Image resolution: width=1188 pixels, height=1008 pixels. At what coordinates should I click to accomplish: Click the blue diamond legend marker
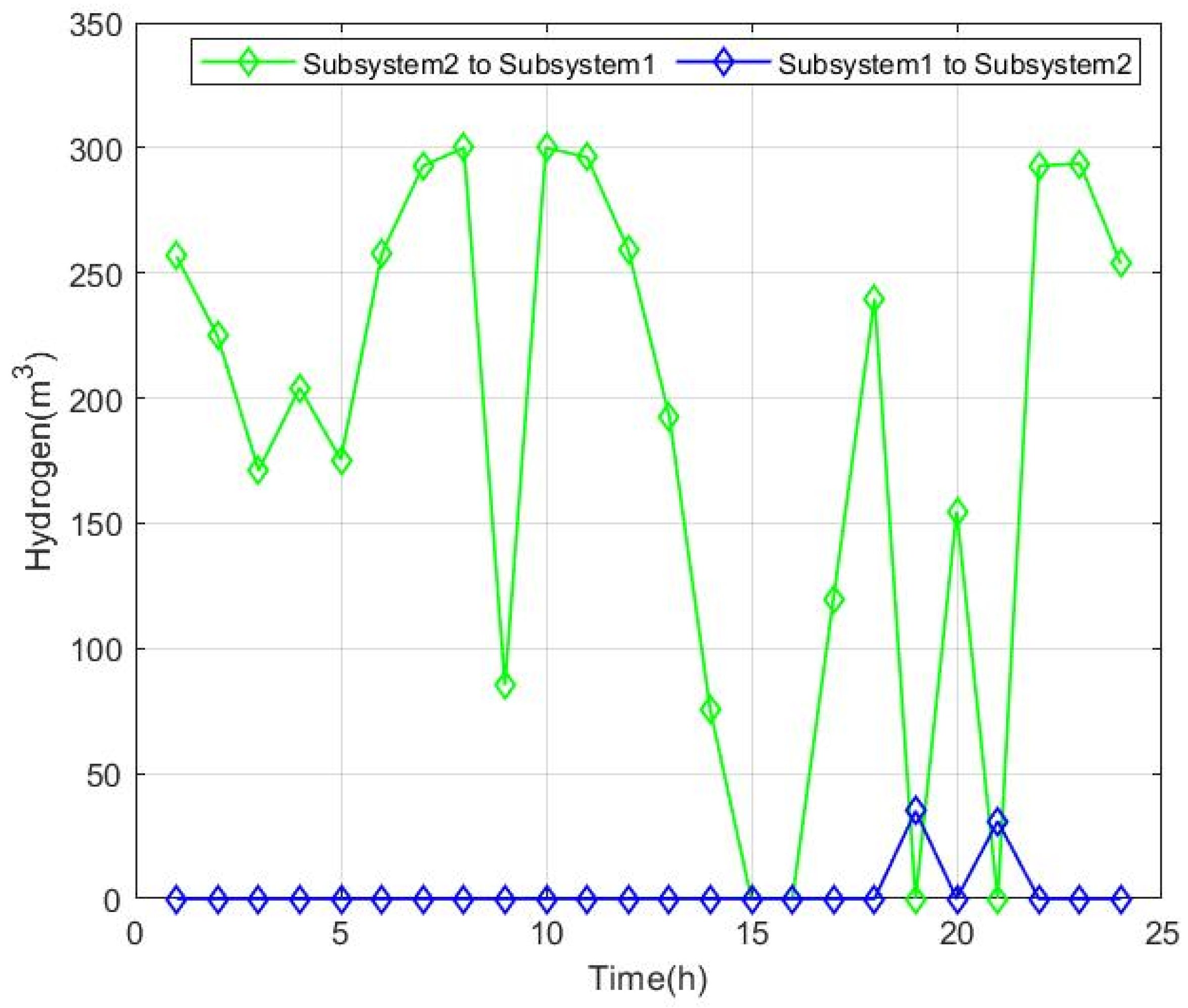pos(723,62)
